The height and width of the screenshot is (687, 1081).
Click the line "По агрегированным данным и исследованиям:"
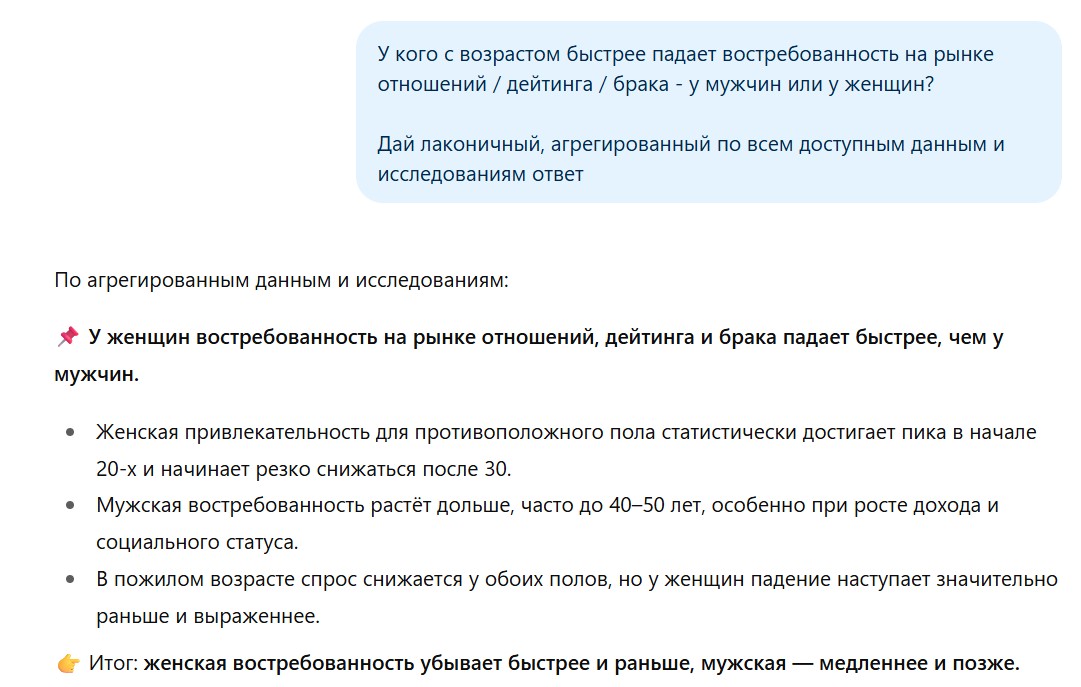coord(281,280)
